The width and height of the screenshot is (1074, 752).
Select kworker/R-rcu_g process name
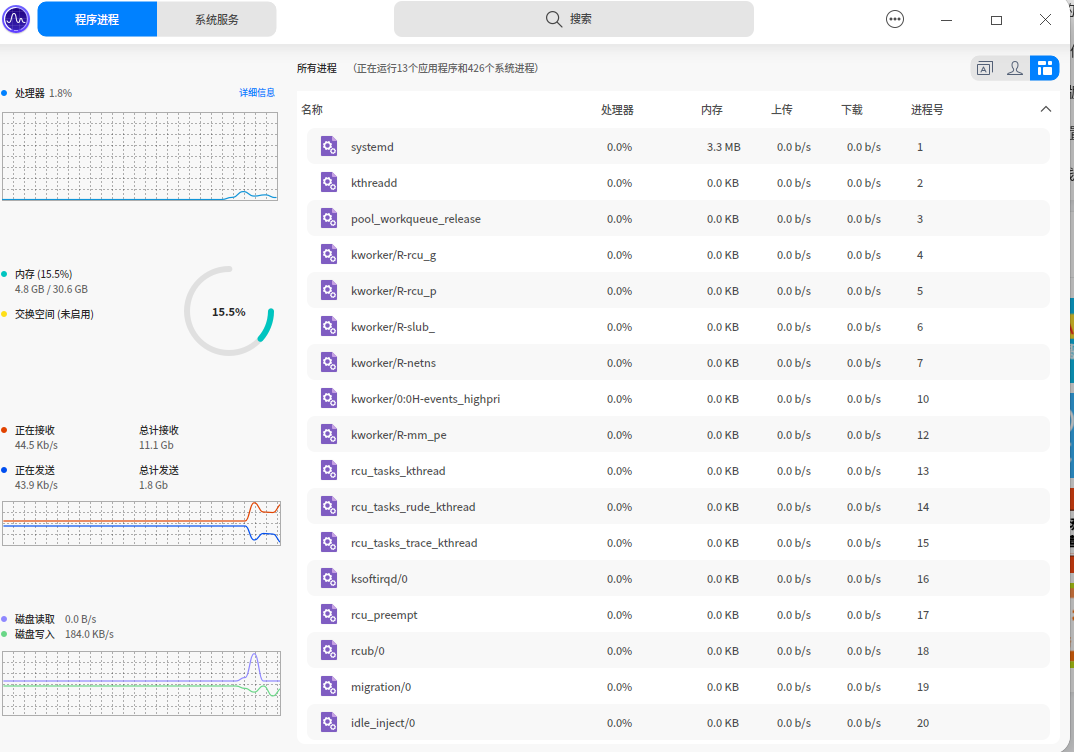[x=394, y=255]
